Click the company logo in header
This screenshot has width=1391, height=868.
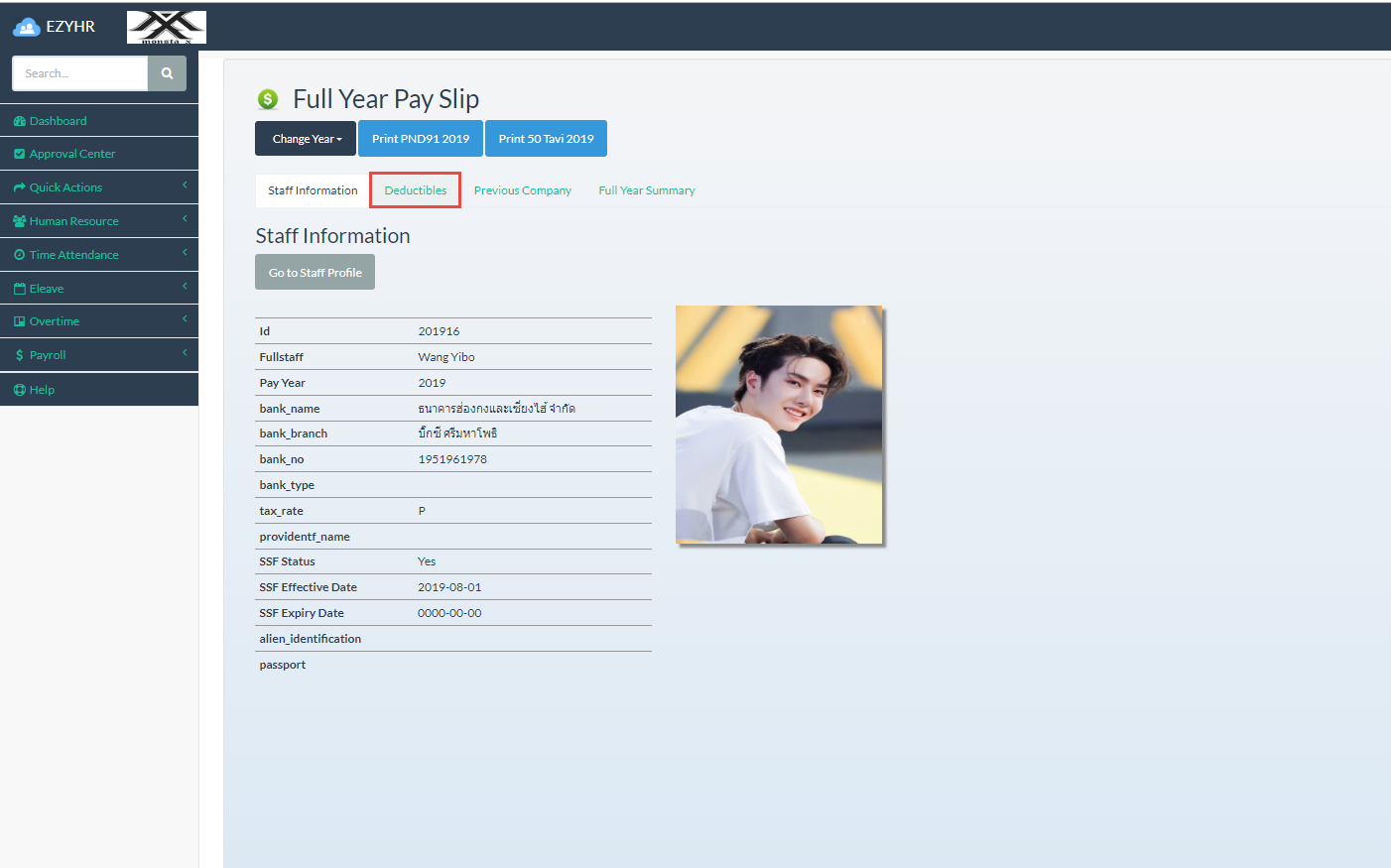coord(167,28)
